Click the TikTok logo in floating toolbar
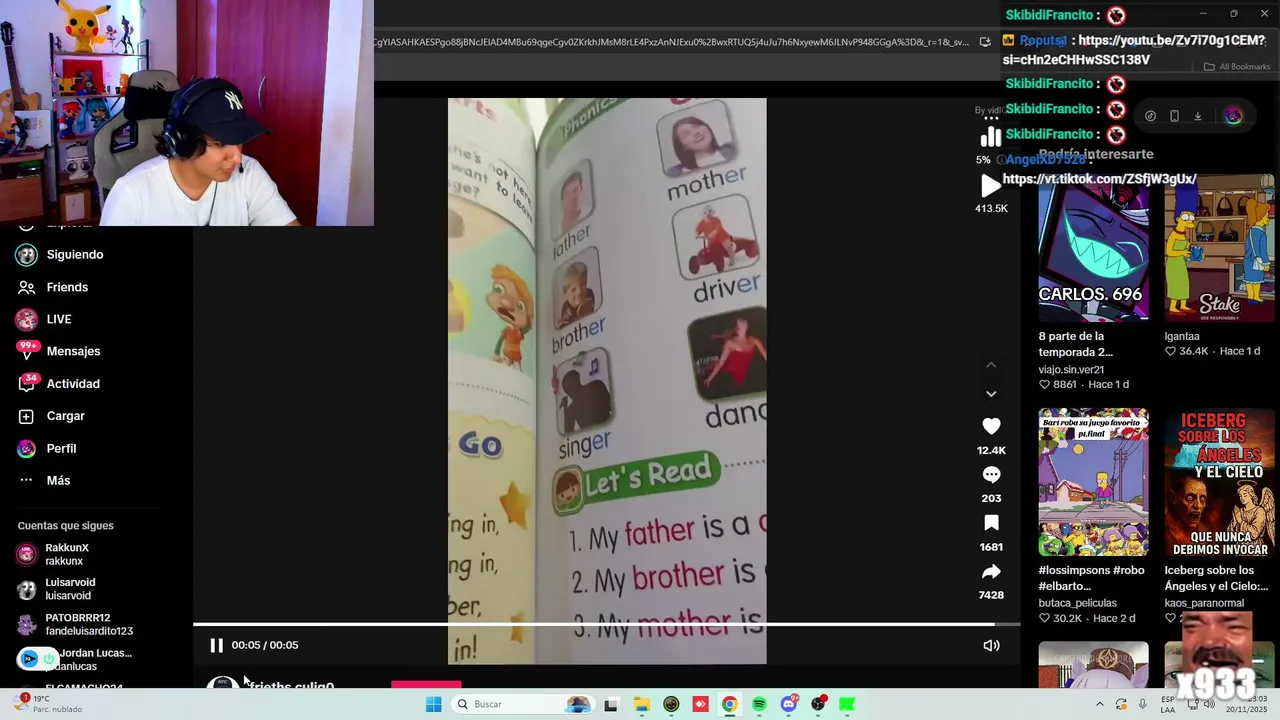This screenshot has height=720, width=1280. coord(1150,116)
